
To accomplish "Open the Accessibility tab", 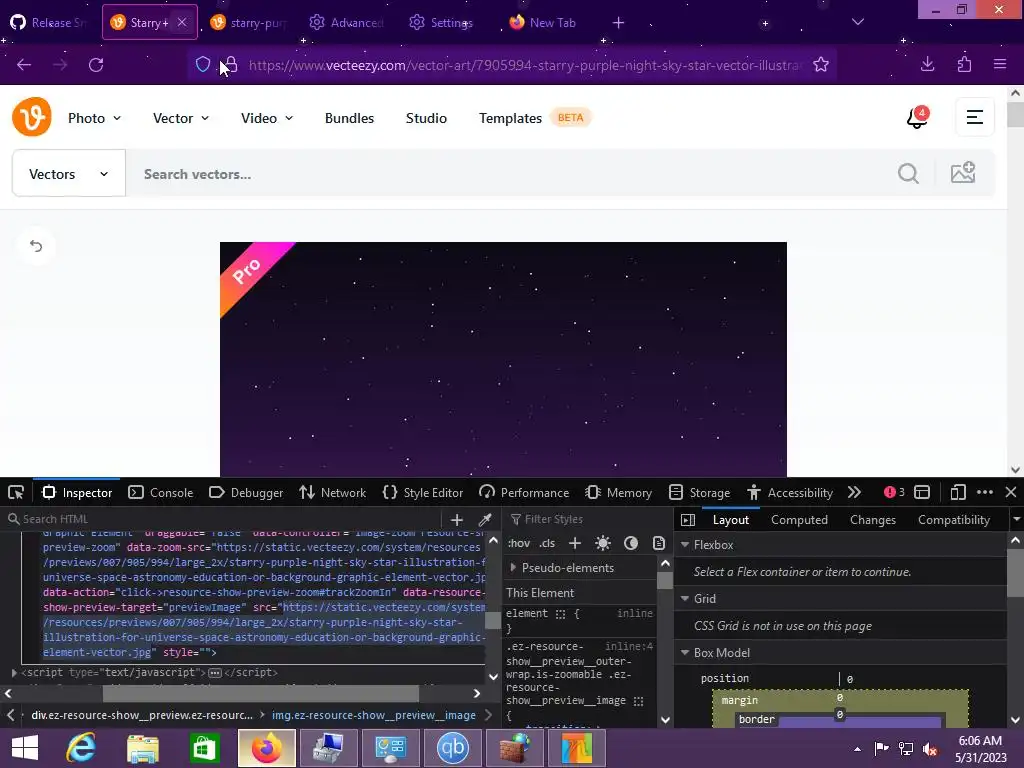I will [x=790, y=492].
